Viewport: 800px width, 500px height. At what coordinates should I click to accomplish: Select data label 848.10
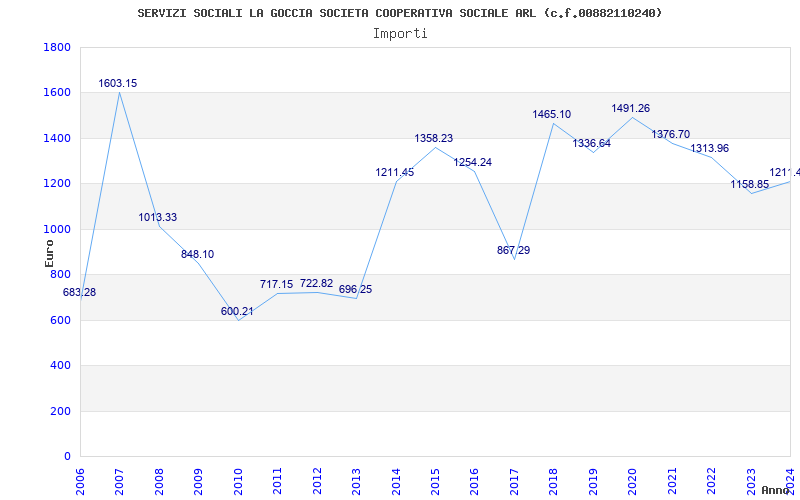pyautogui.click(x=197, y=254)
